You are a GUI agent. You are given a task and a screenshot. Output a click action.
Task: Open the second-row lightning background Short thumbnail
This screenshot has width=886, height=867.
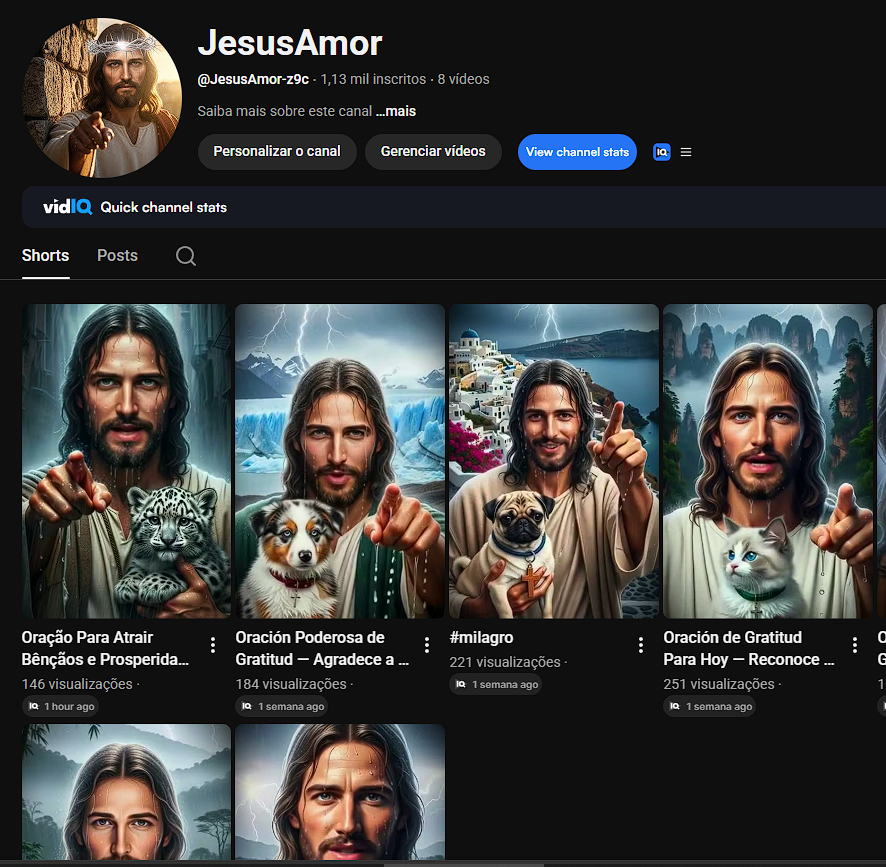(340, 792)
